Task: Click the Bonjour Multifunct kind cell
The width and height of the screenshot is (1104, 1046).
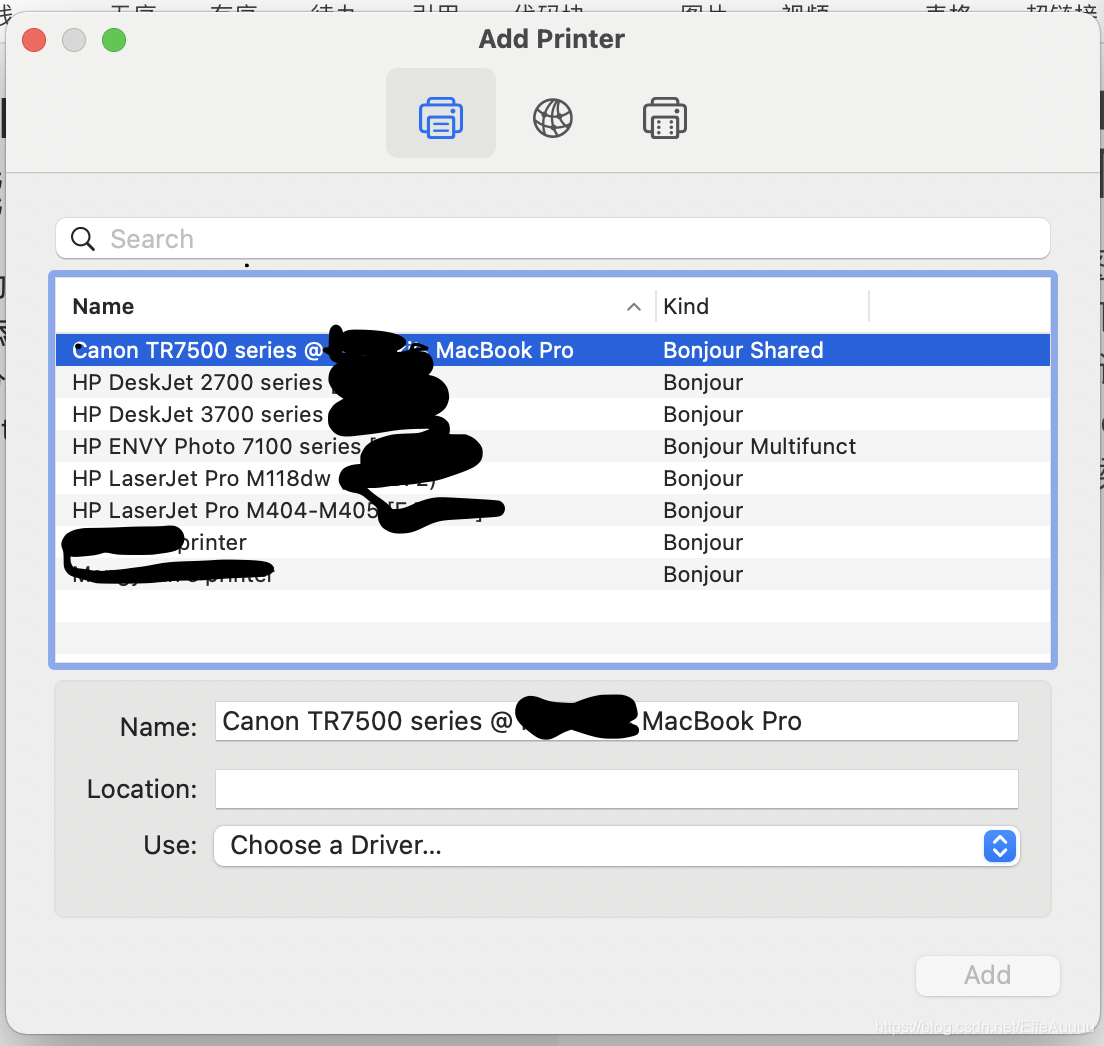Action: click(x=759, y=446)
